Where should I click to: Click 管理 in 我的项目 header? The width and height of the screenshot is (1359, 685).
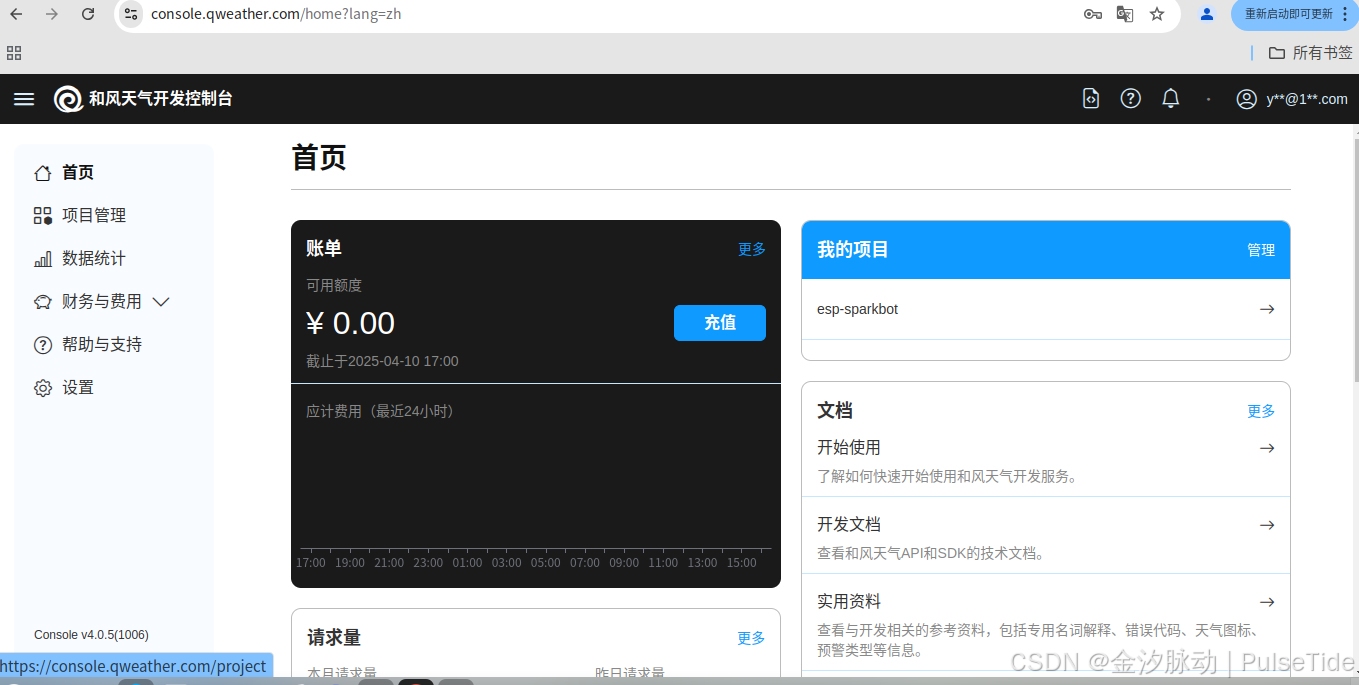(x=1261, y=250)
